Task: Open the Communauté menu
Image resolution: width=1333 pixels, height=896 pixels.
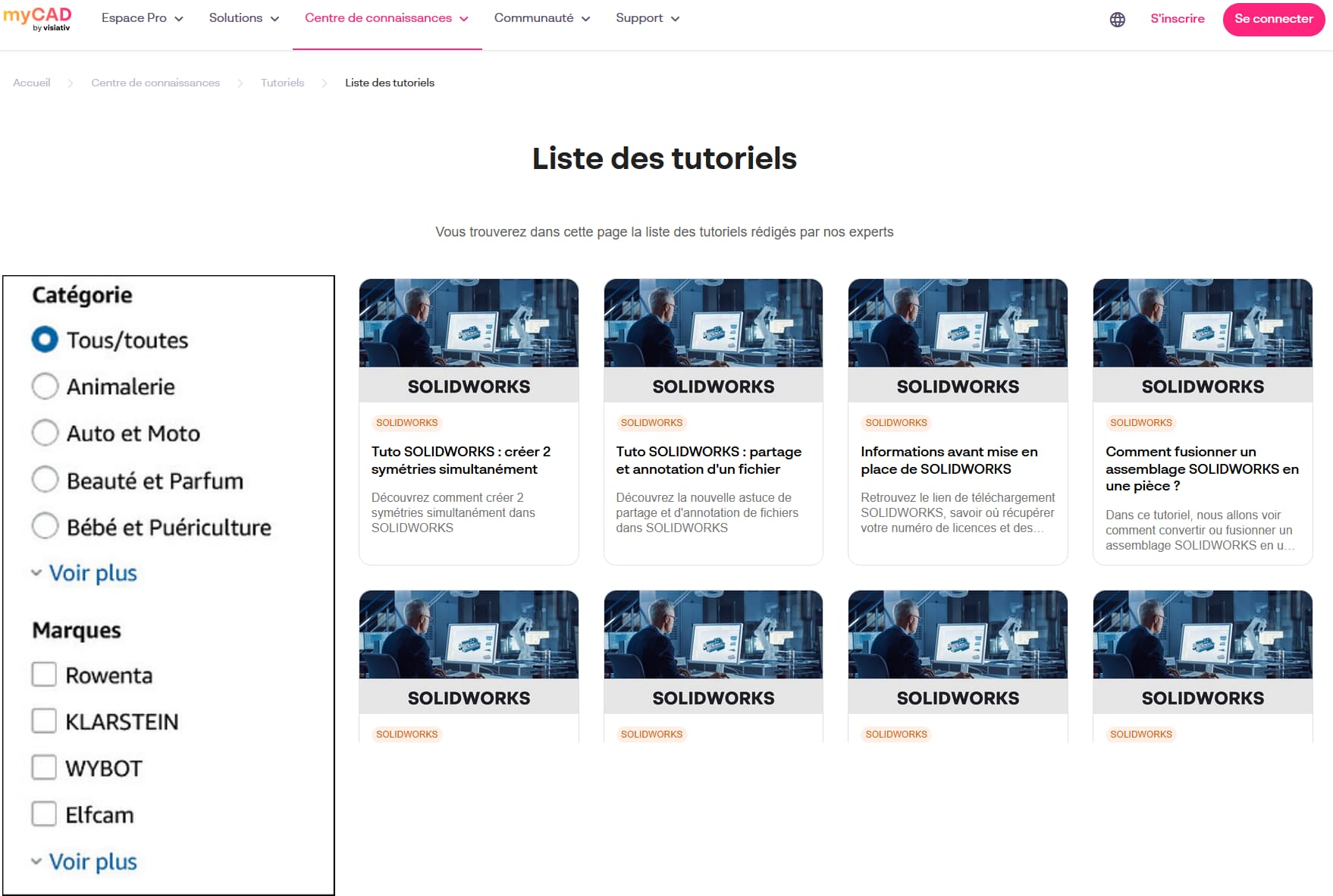Action: (541, 18)
